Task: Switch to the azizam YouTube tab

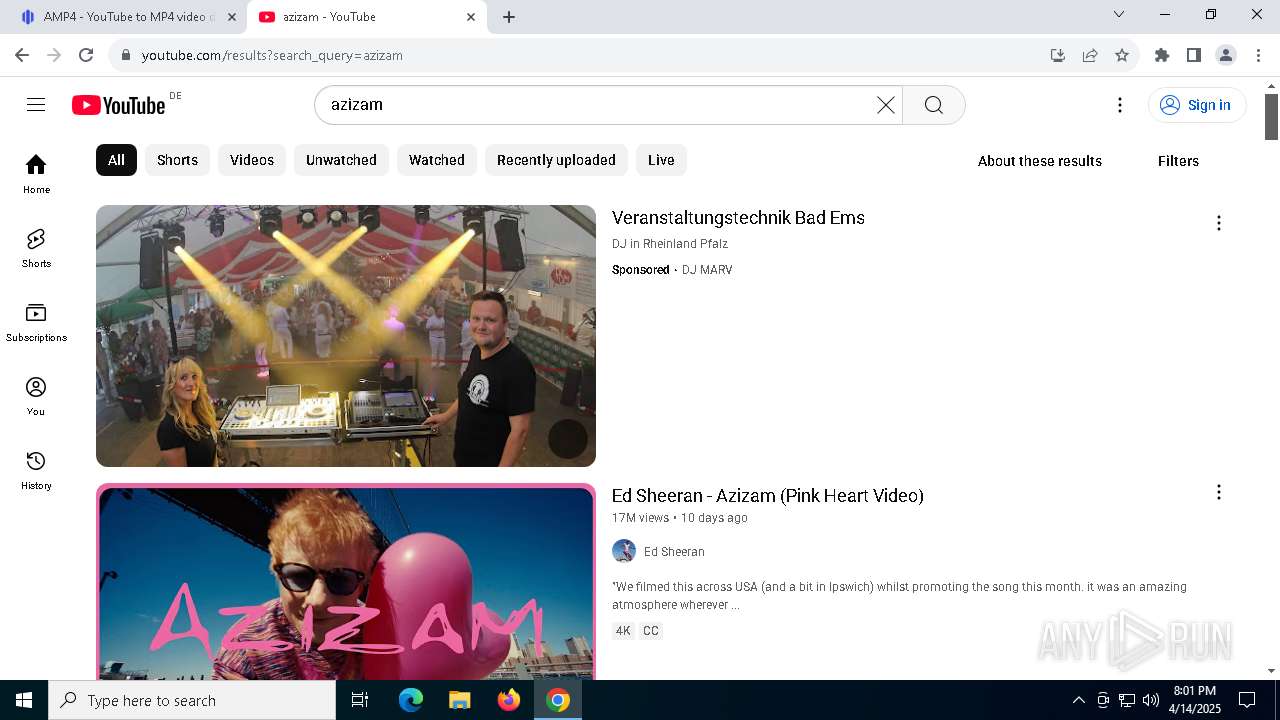Action: click(367, 17)
